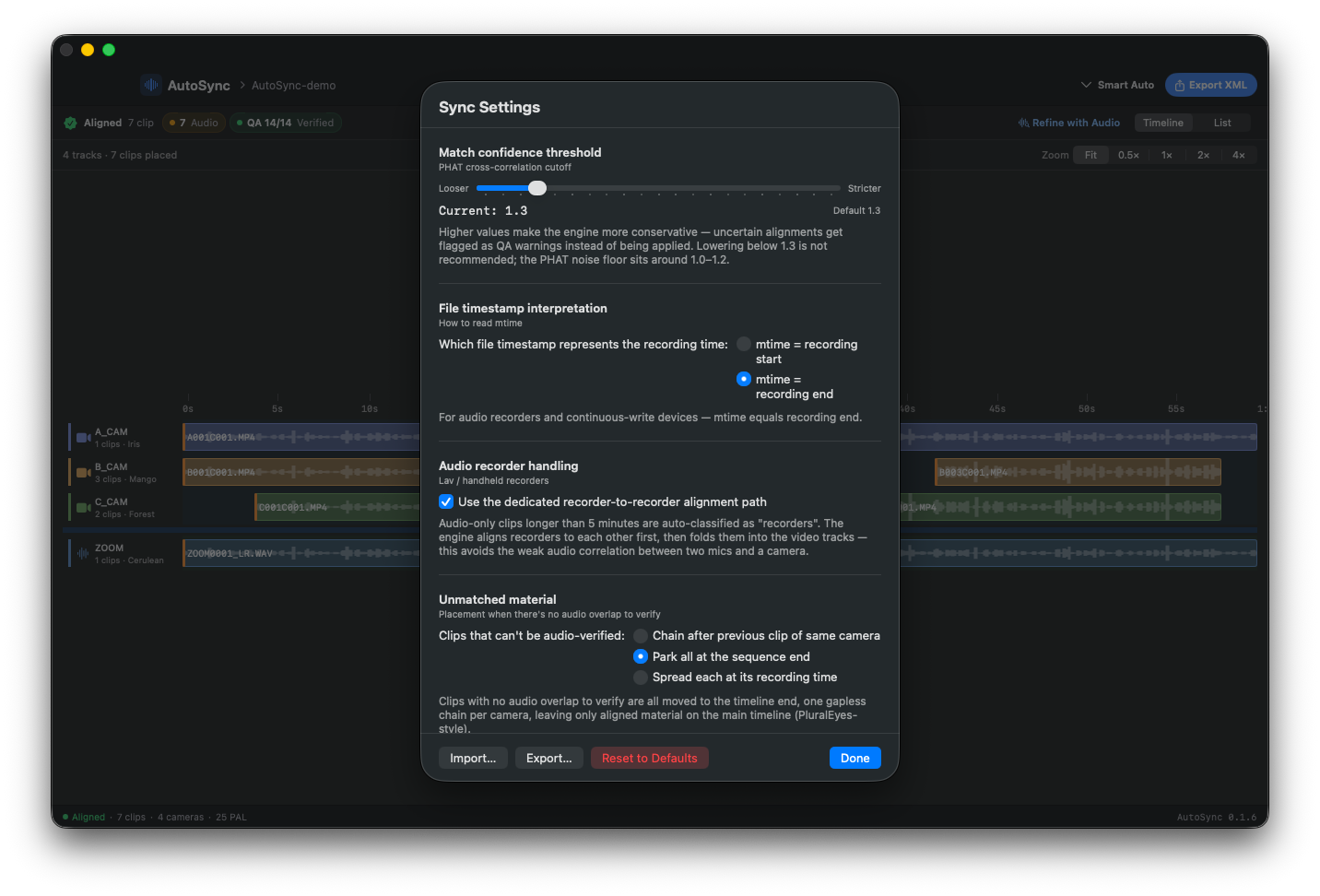Screen dimensions: 1320x896
Task: Click the Aligned status in the status bar
Action: pos(84,817)
